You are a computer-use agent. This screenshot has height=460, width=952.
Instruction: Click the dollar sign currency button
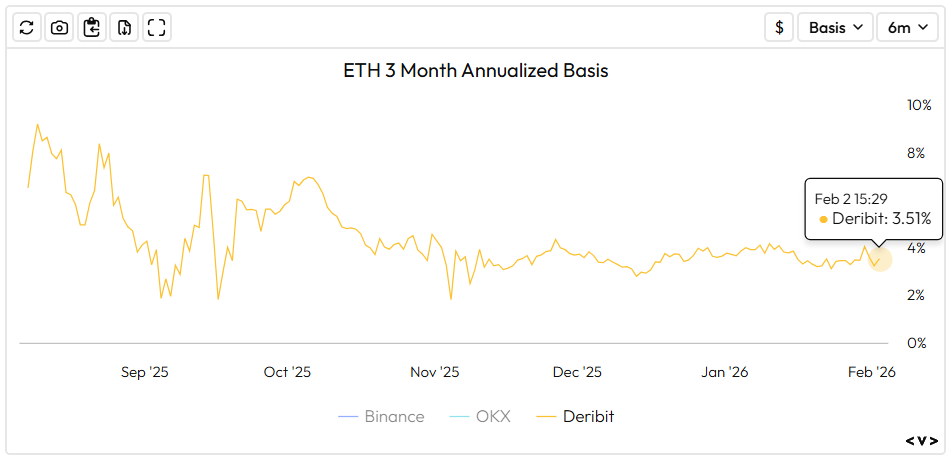coord(779,27)
